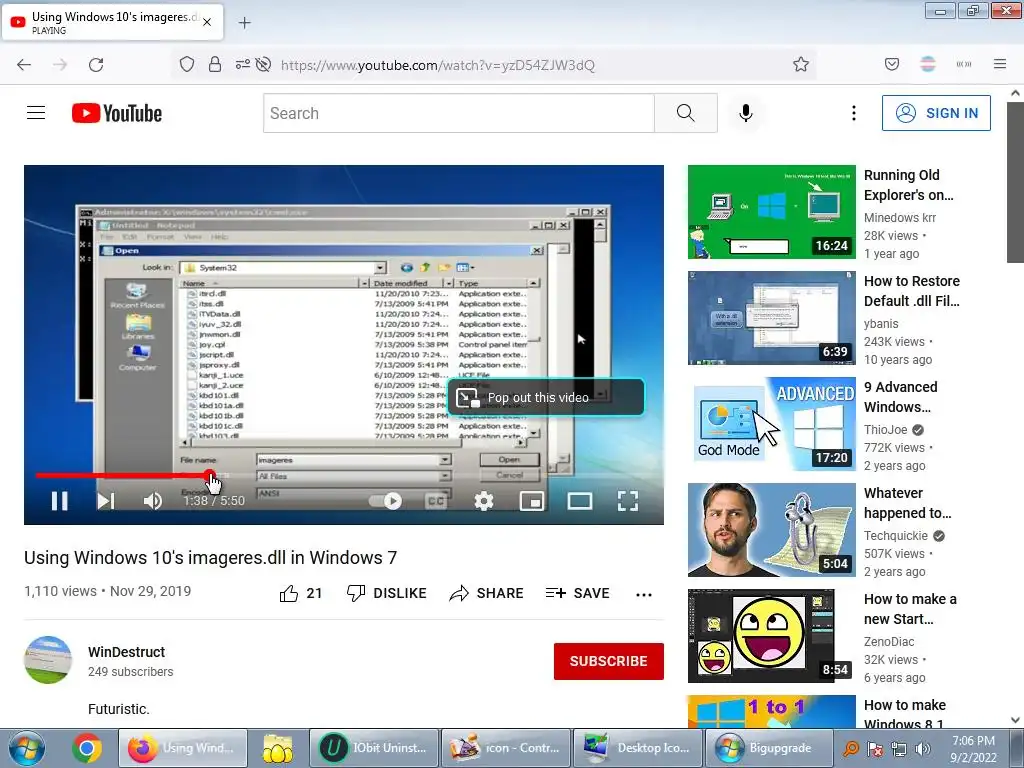Viewport: 1024px width, 768px height.
Task: View site security lock info
Action: [x=214, y=64]
